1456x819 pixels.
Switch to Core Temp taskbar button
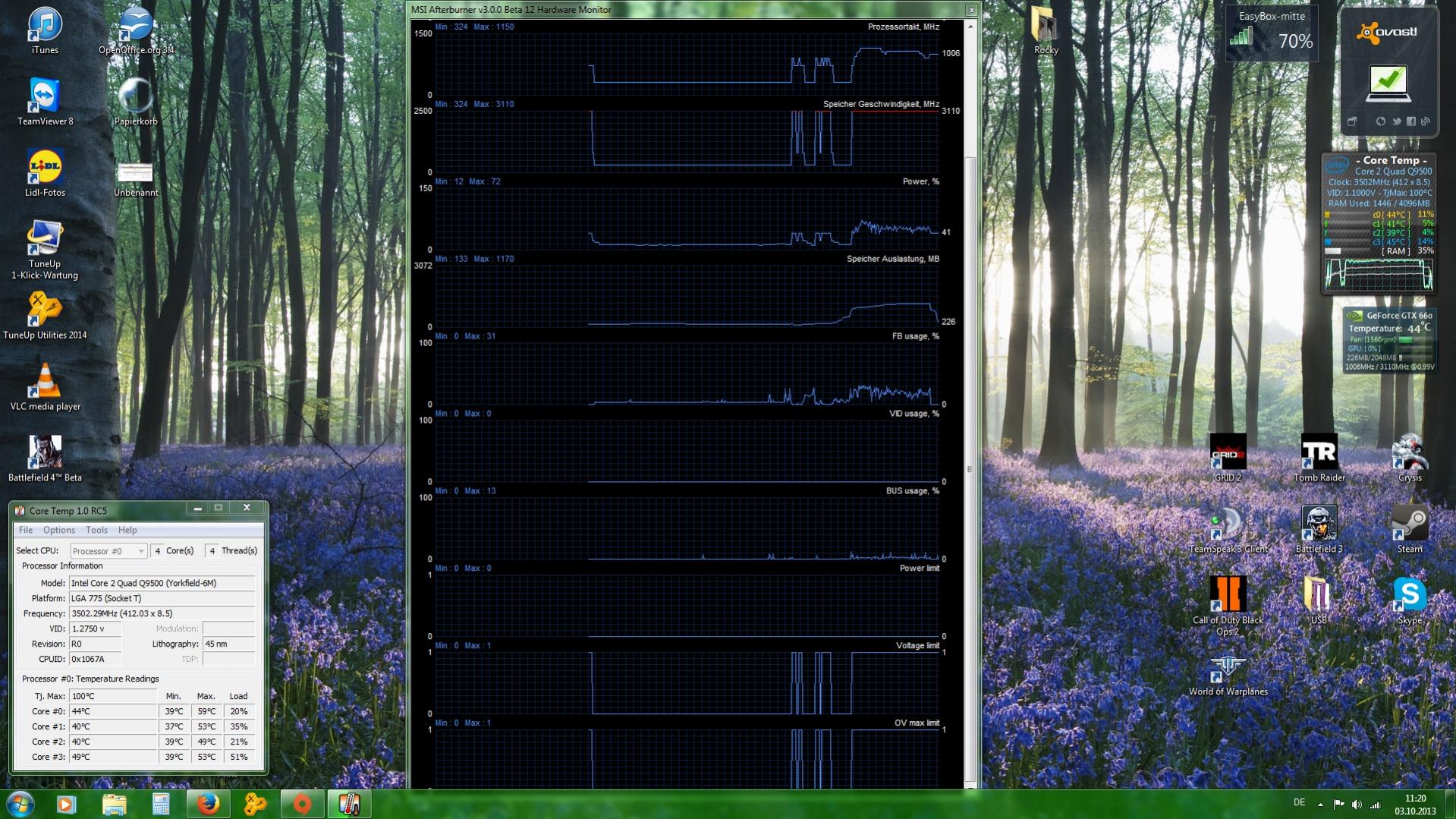[x=349, y=804]
